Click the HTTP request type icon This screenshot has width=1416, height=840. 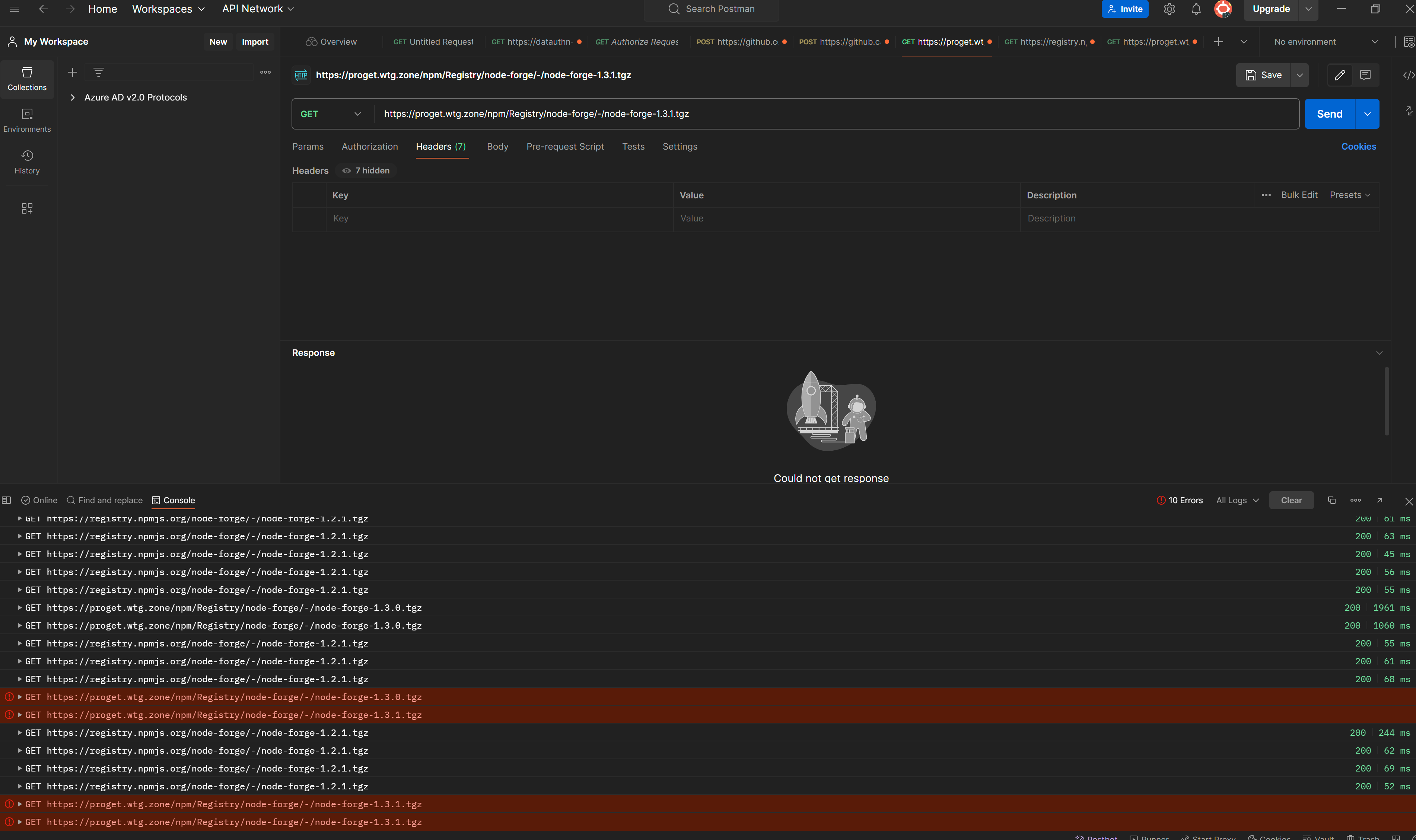click(301, 75)
